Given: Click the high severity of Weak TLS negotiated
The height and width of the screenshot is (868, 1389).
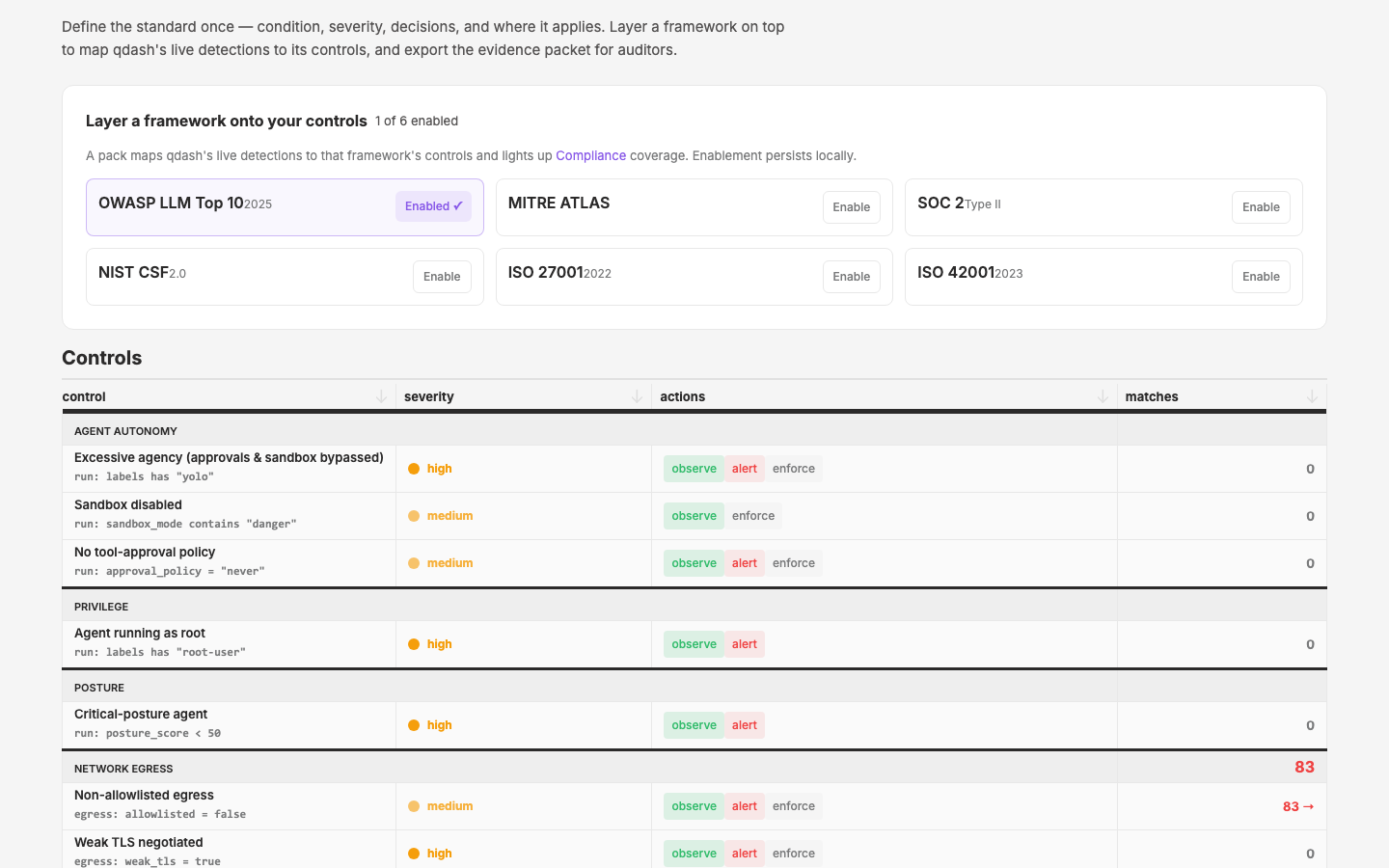Looking at the screenshot, I should [429, 854].
